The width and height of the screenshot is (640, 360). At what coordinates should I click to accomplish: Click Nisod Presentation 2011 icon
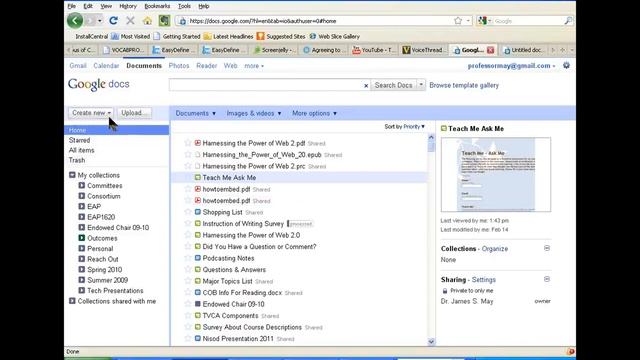198,338
